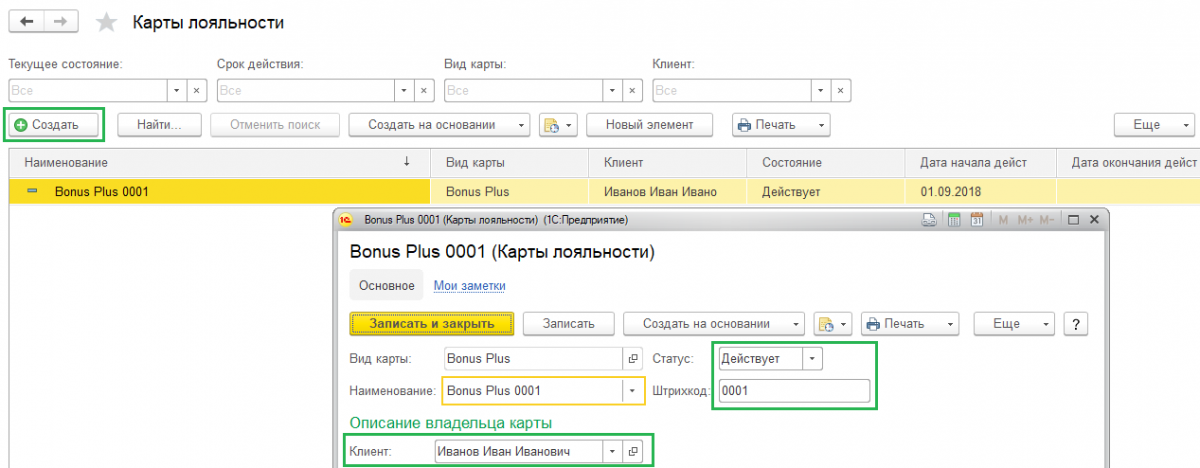Add page to favorites with star icon
Screen dimensions: 1200x468
click(106, 23)
